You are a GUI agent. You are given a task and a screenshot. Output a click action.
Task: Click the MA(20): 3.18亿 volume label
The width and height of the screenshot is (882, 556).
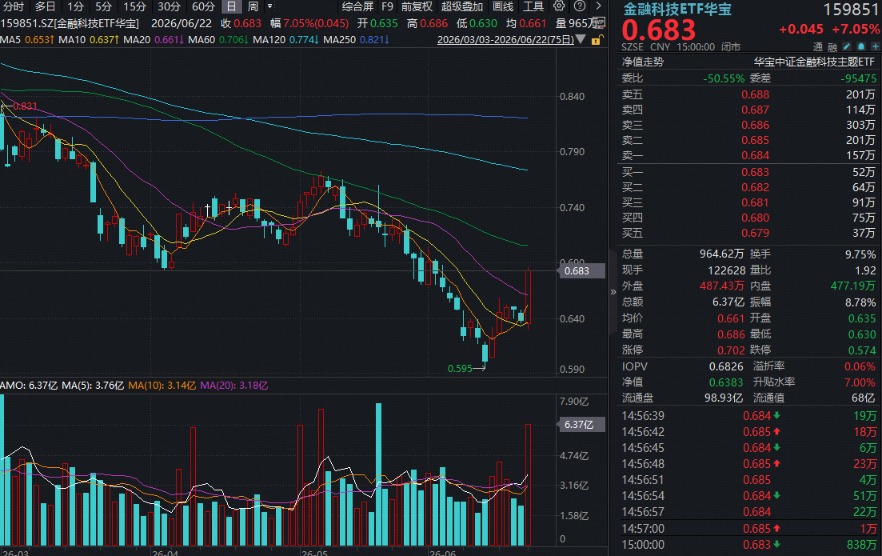pos(234,385)
